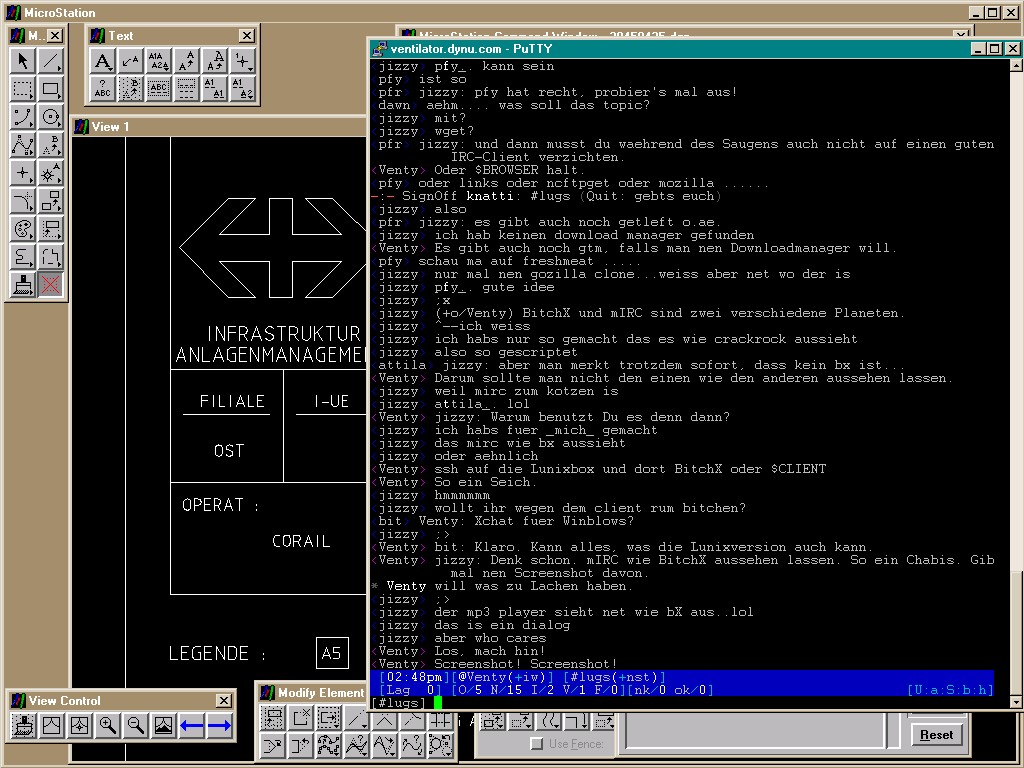Choose the Insert Vertex tool in Modify Element
1024x768 pixels.
328,746
